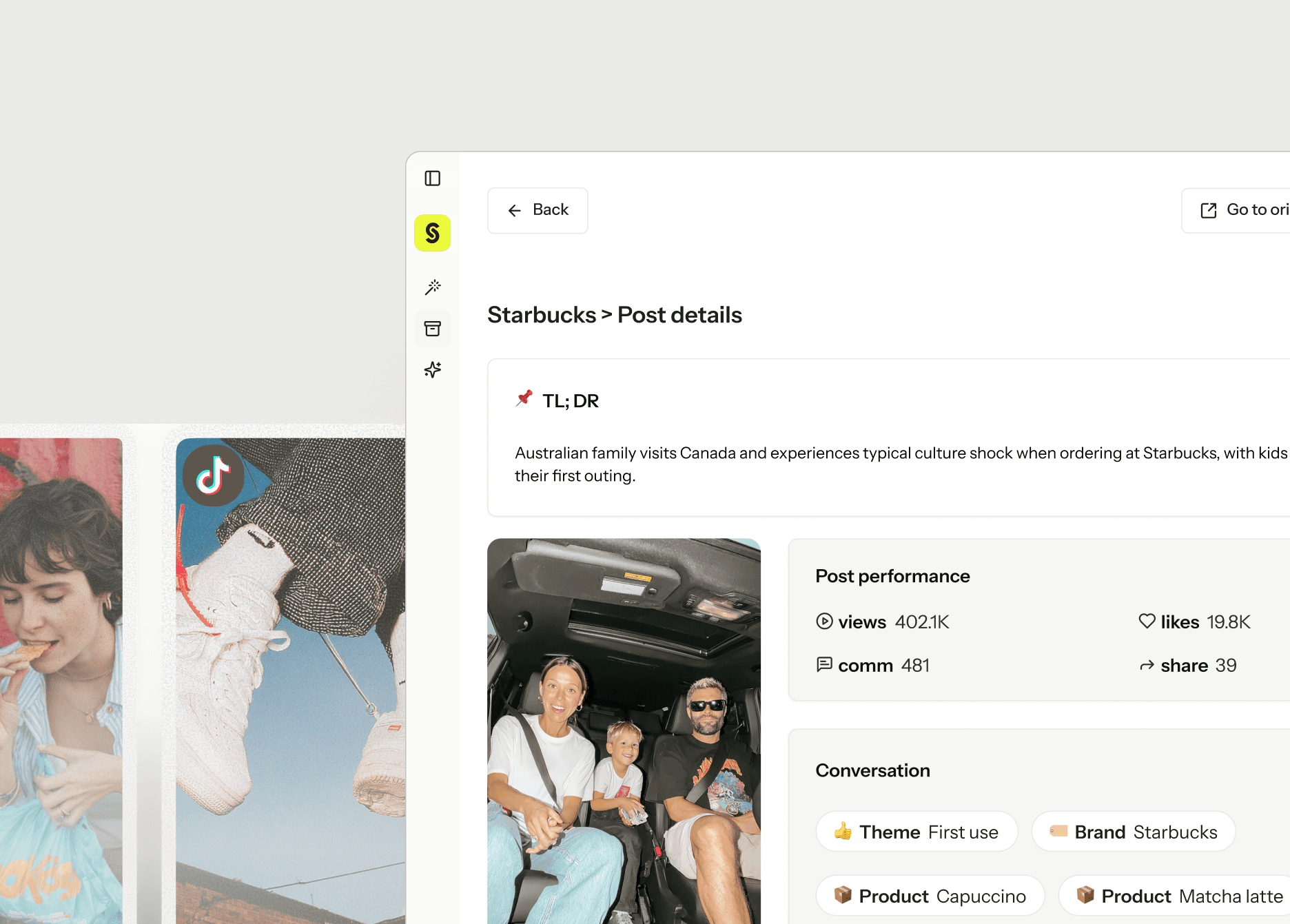Image resolution: width=1290 pixels, height=924 pixels.
Task: Click the likes heart icon
Action: 1147,622
